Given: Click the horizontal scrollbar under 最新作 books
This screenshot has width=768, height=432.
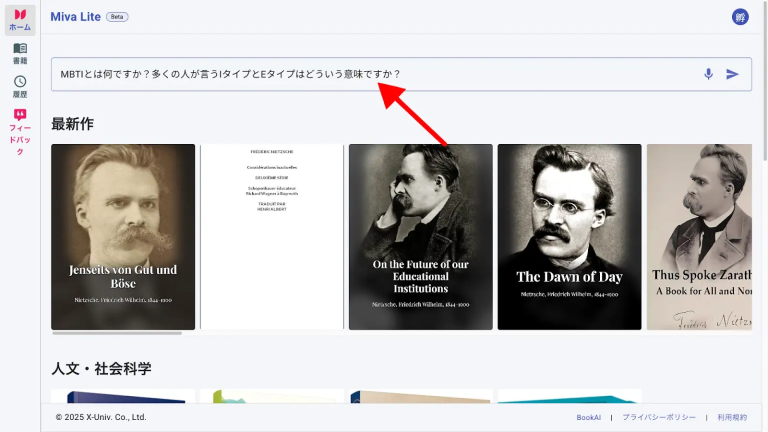Looking at the screenshot, I should pyautogui.click(x=117, y=333).
